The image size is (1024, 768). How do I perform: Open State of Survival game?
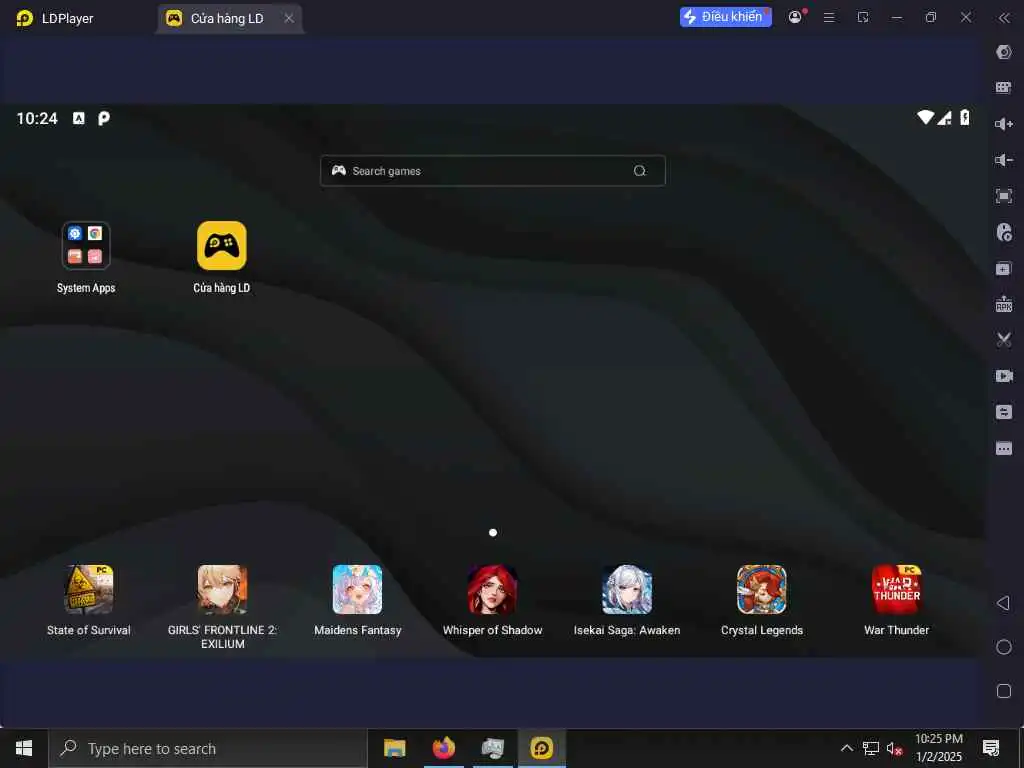(x=88, y=590)
